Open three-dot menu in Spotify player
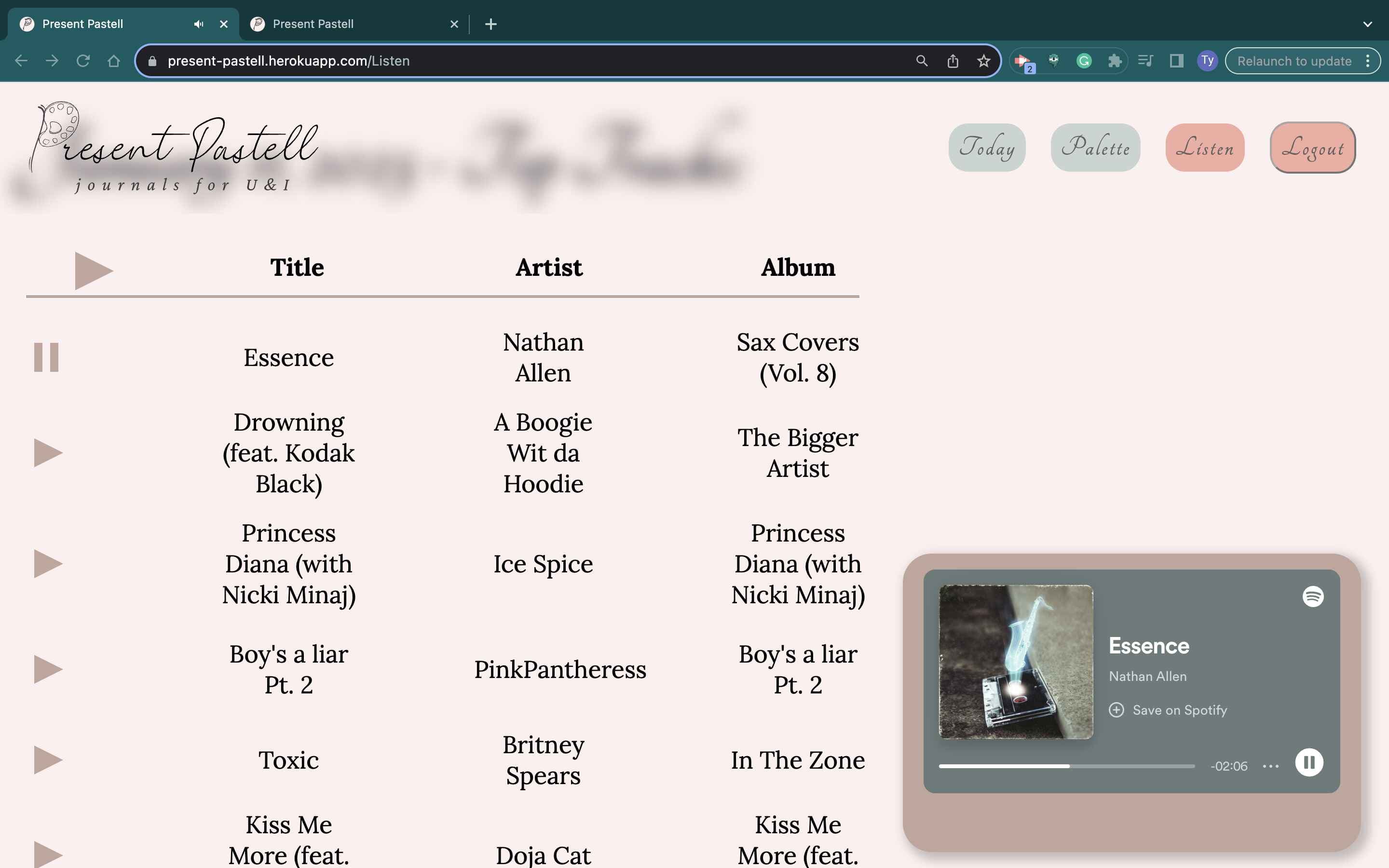Viewport: 1389px width, 868px height. [x=1271, y=766]
